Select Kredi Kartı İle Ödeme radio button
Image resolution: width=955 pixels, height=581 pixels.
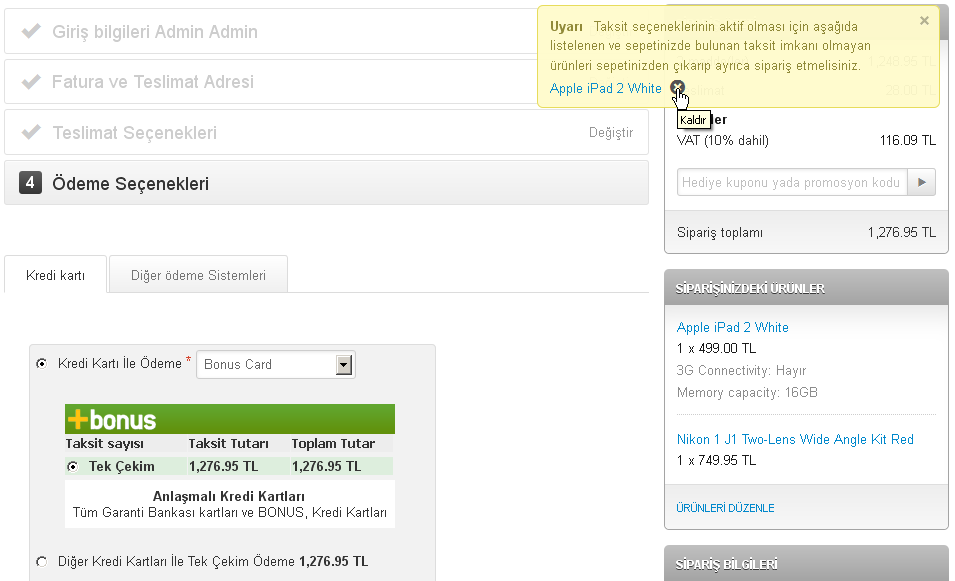point(41,364)
